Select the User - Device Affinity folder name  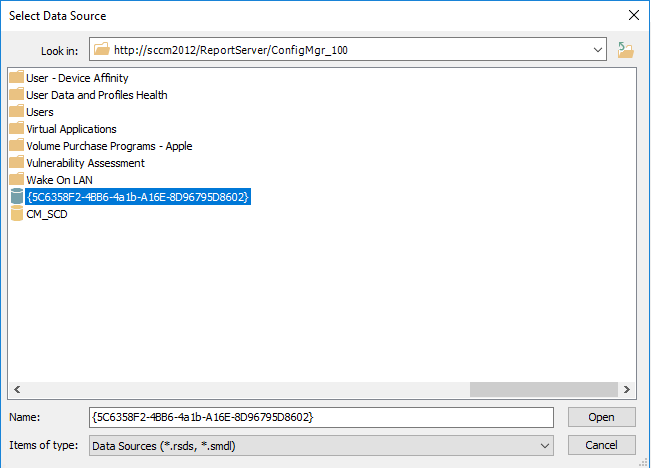(77, 78)
